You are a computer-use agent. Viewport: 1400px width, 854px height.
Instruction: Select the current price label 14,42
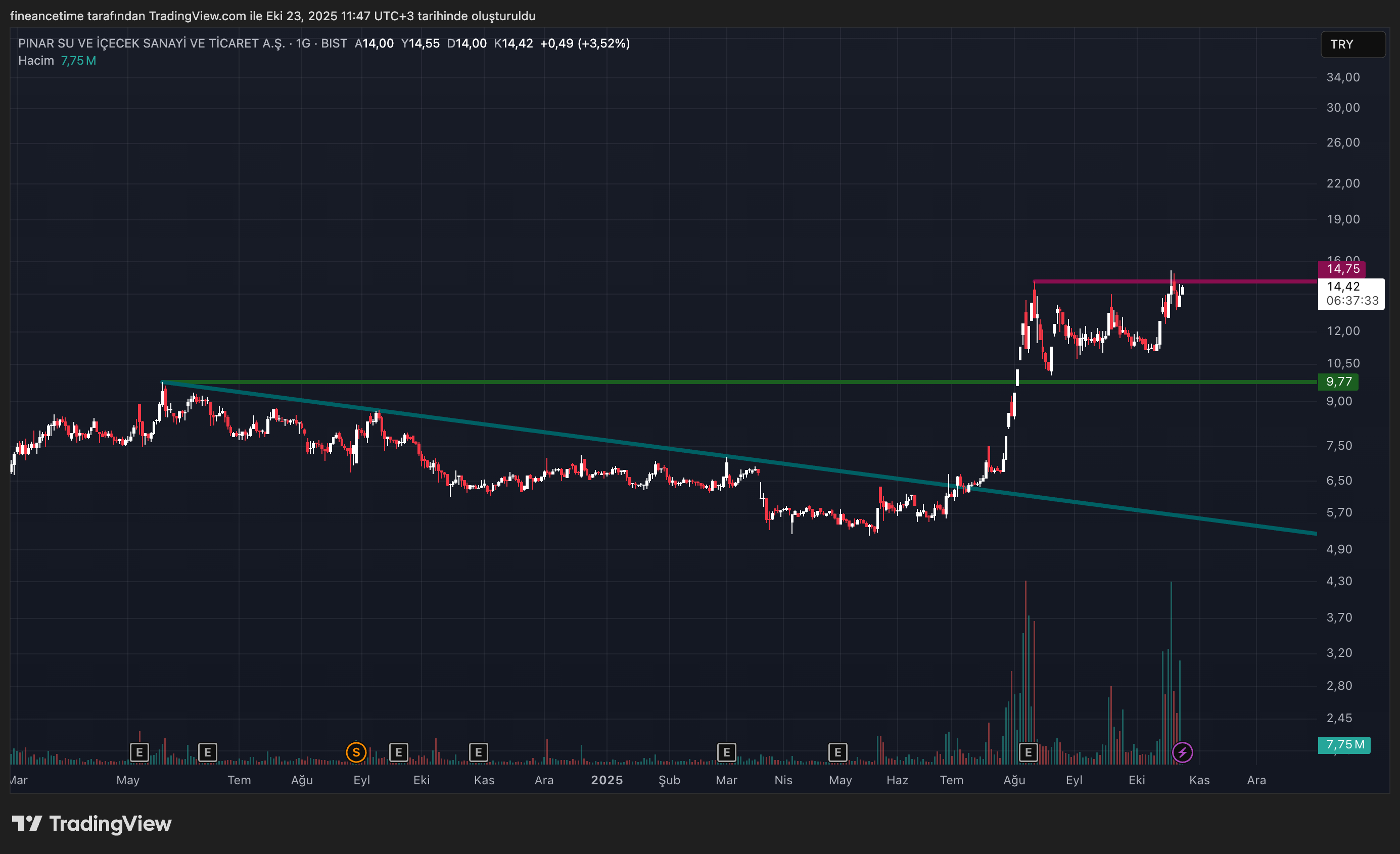1343,287
